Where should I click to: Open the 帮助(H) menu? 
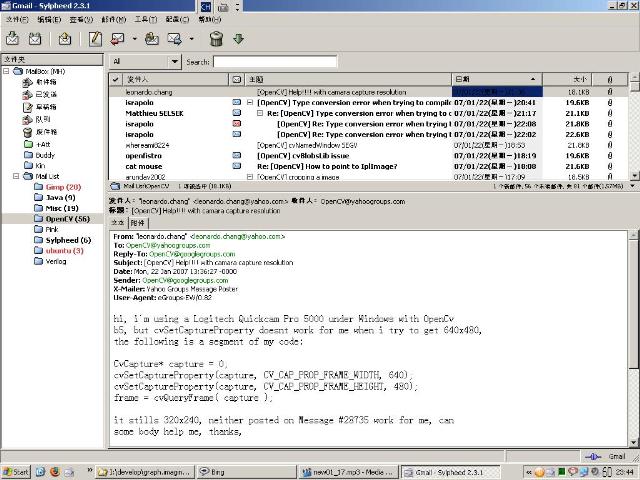click(x=210, y=19)
